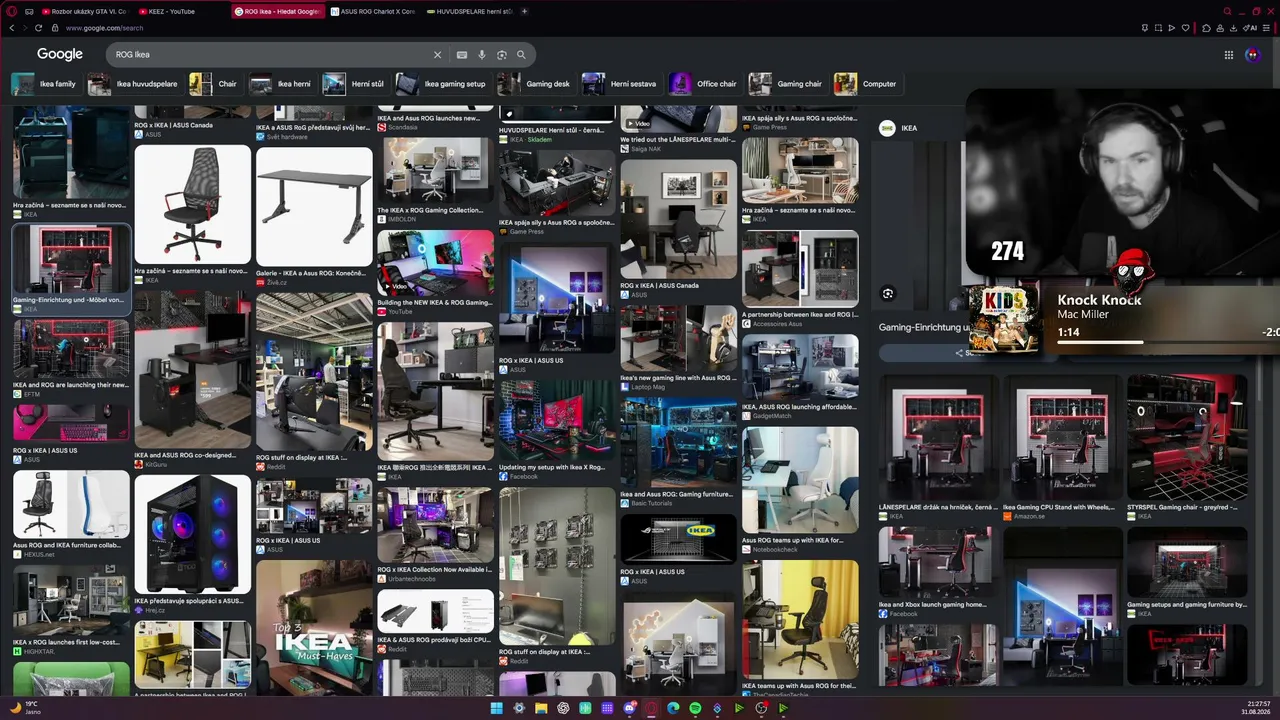The height and width of the screenshot is (720, 1280).
Task: Switch to the HUVUDSPELARE herní stůl tab
Action: tap(469, 11)
